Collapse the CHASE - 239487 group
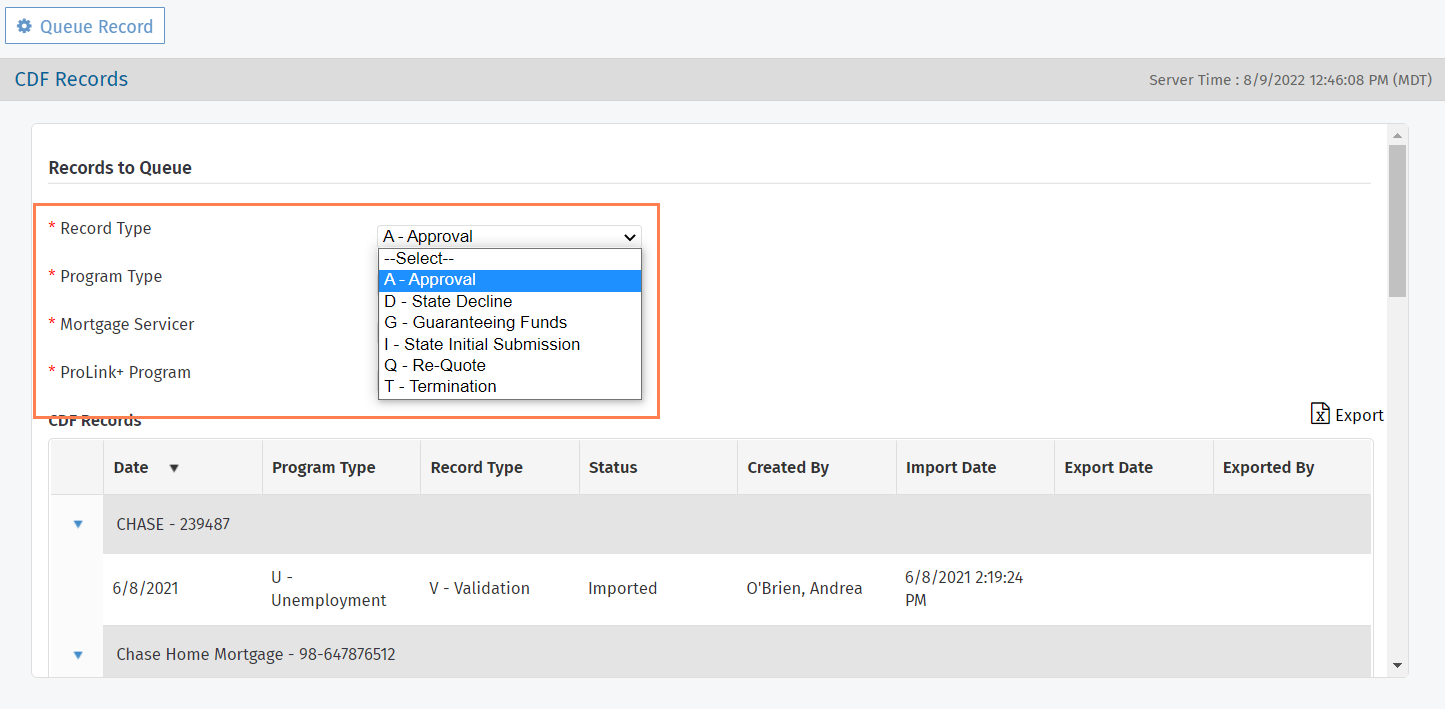Viewport: 1445px width, 709px height. pyautogui.click(x=78, y=524)
